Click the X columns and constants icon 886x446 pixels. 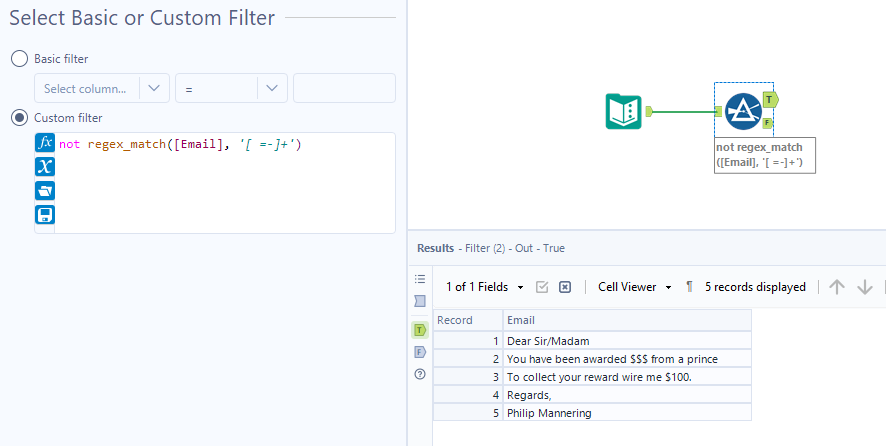point(45,166)
